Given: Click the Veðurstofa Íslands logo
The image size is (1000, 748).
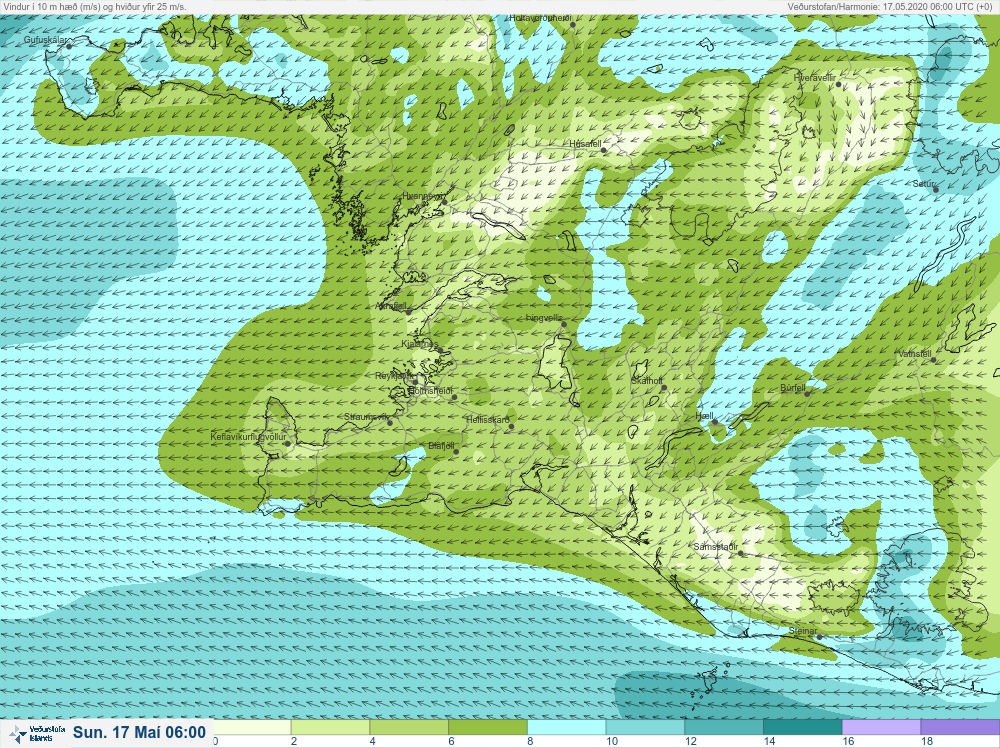Looking at the screenshot, I should coord(39,733).
